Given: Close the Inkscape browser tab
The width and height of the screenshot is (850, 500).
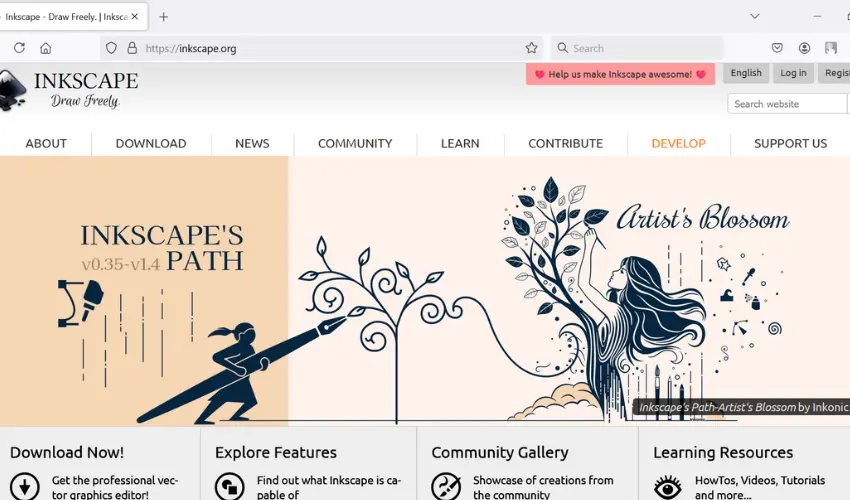Looking at the screenshot, I should click(x=135, y=17).
